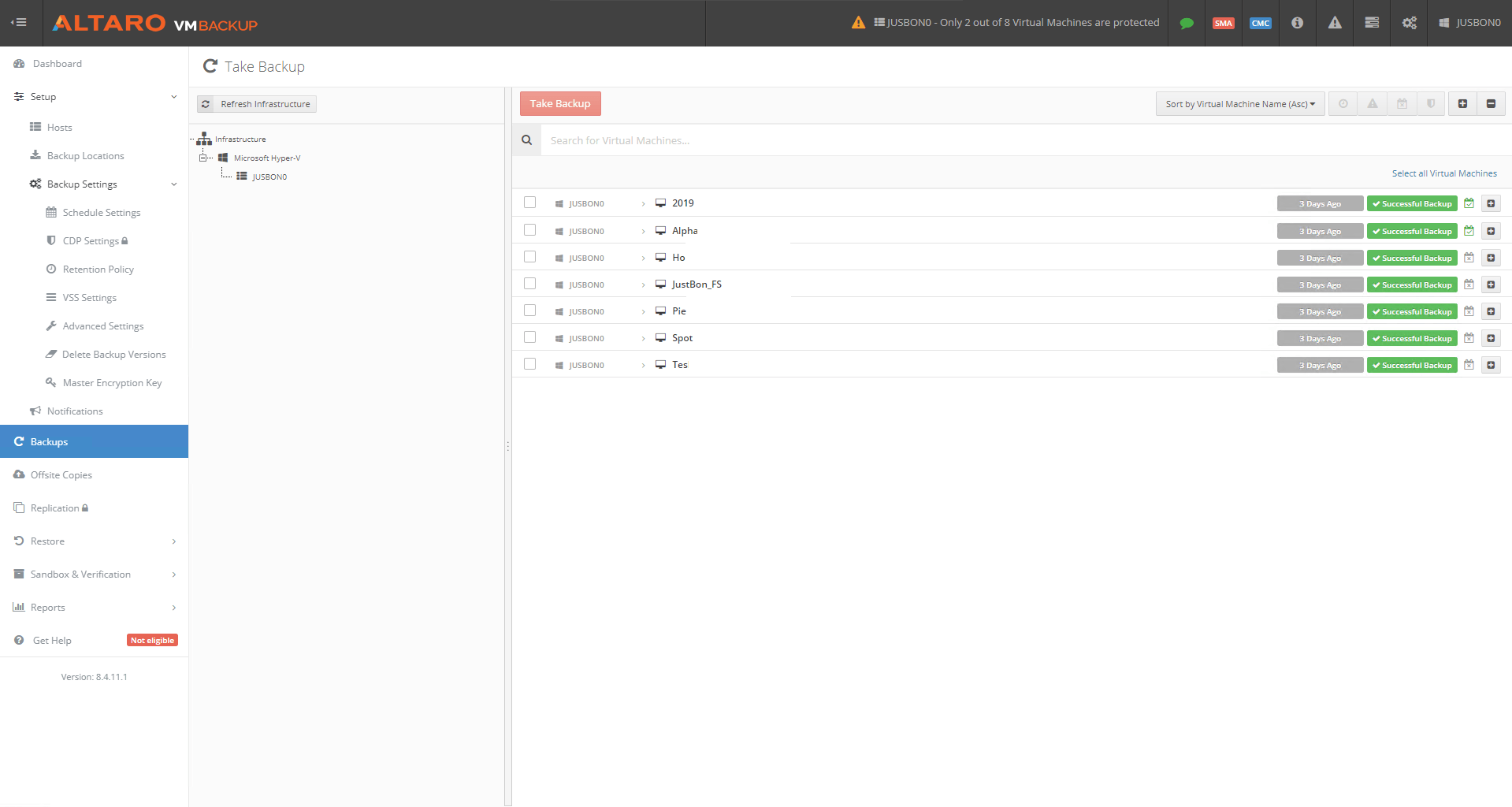The image size is (1512, 807).
Task: Click the Take Backup button
Action: pos(560,104)
